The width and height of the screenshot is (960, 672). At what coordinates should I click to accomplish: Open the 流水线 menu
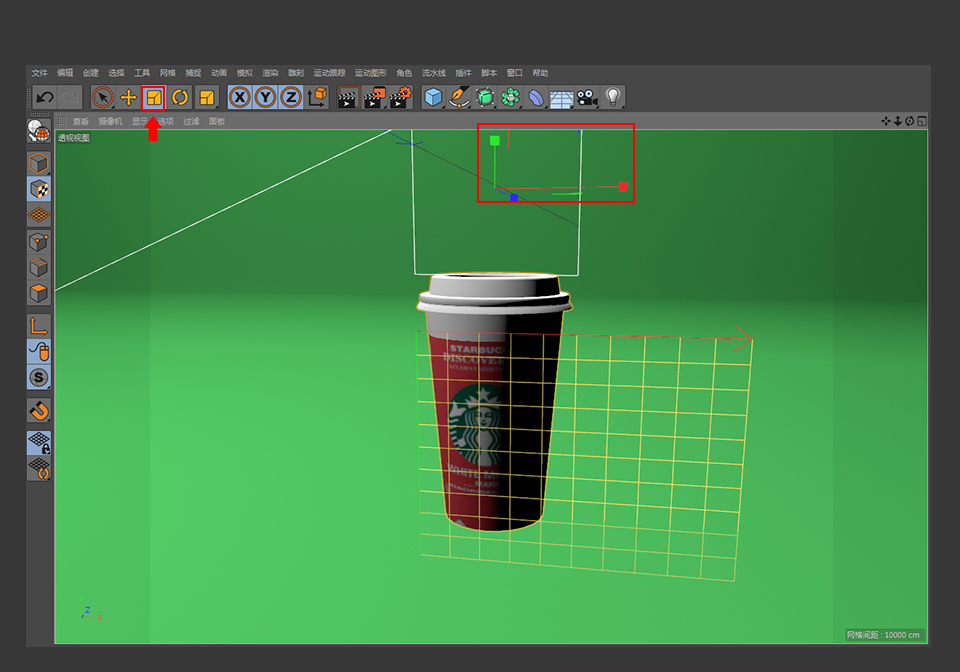coord(434,73)
